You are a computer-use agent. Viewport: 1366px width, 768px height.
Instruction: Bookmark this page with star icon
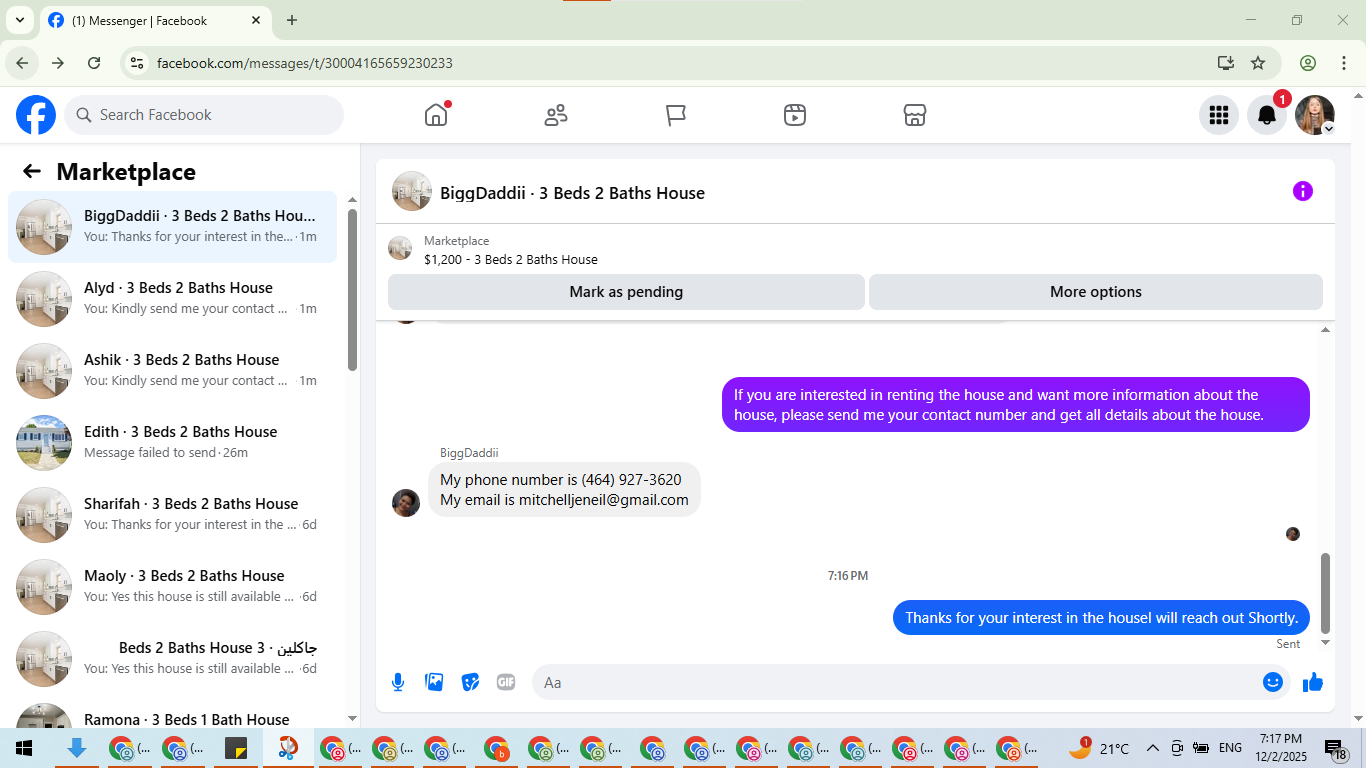coord(1258,63)
